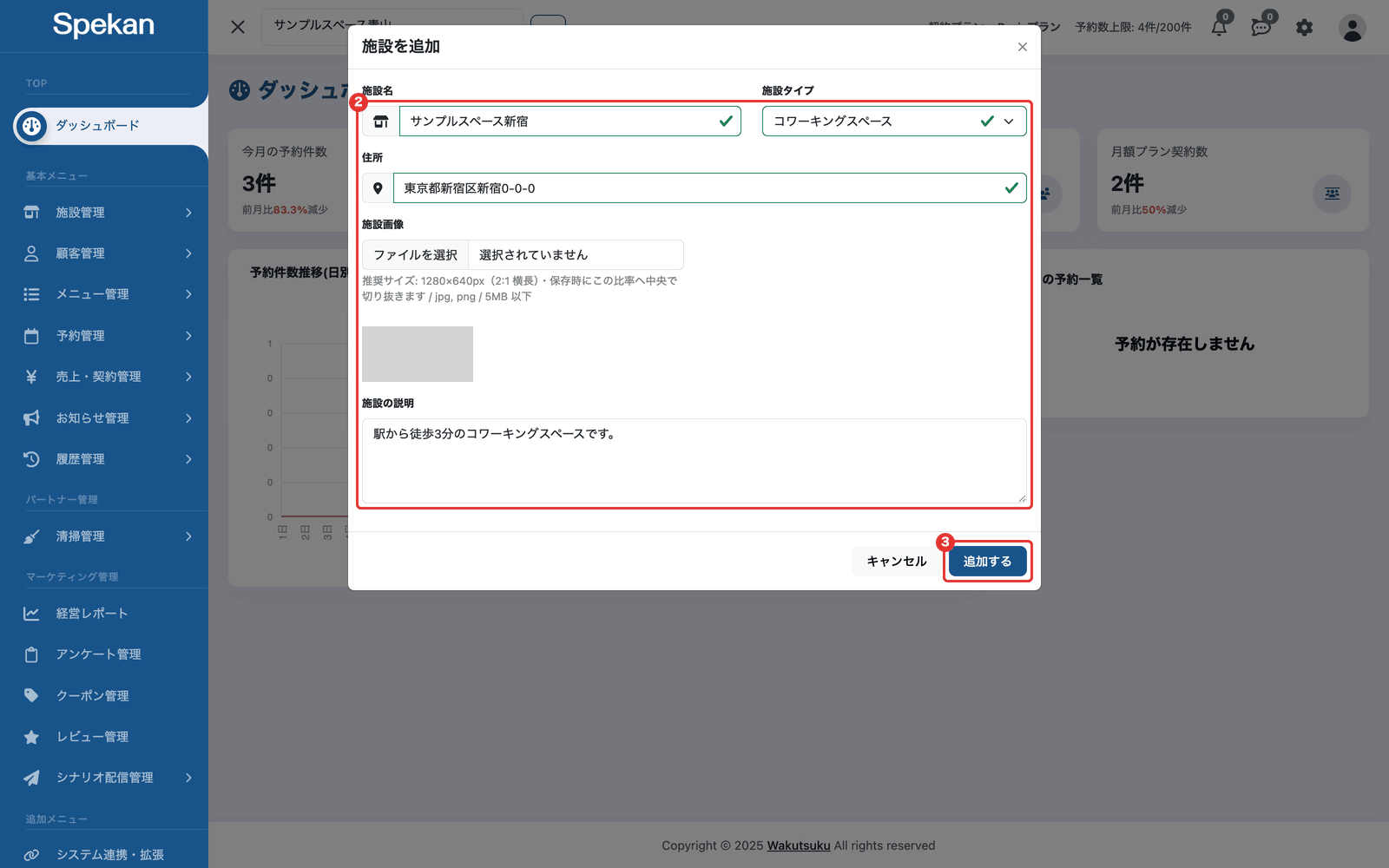Click the notification bell icon
The width and height of the screenshot is (1389, 868).
click(1219, 28)
